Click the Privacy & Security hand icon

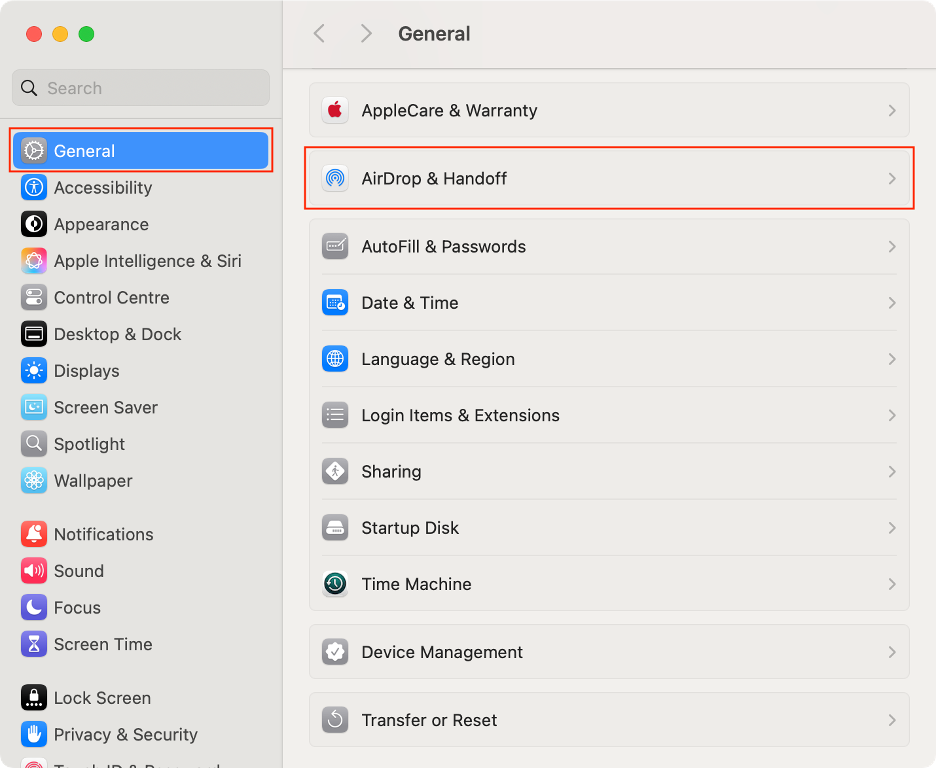click(34, 735)
